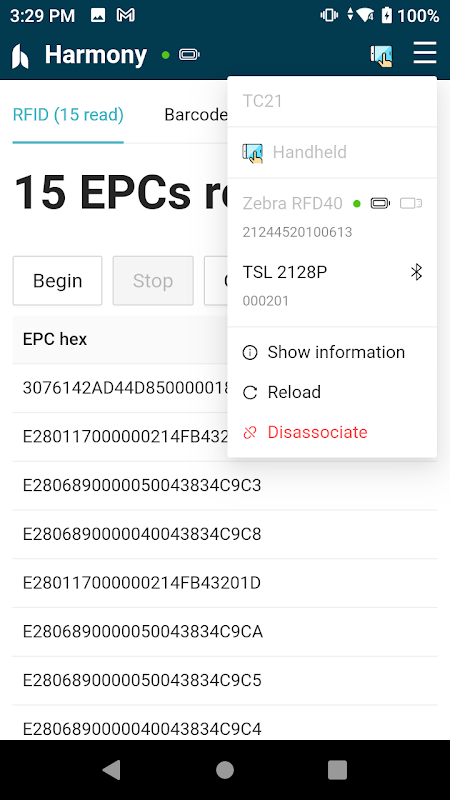This screenshot has height=800, width=450.
Task: Tap the info icon beside Show information
Action: pyautogui.click(x=250, y=353)
